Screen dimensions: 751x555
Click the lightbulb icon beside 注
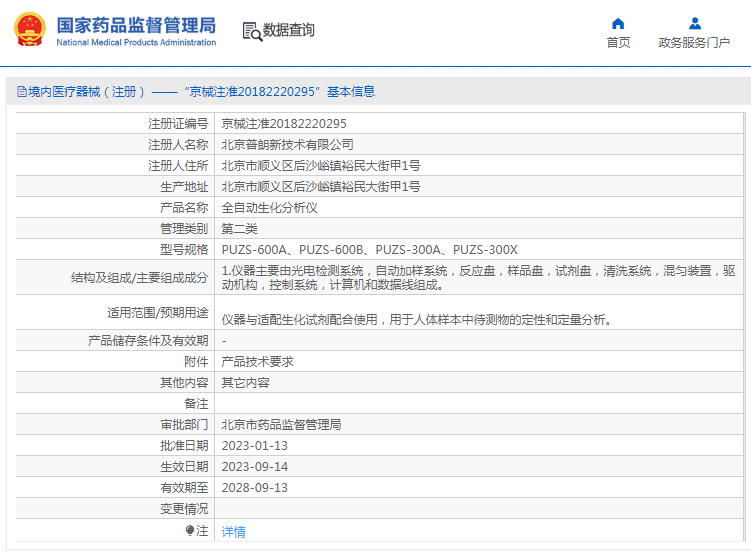pos(190,531)
